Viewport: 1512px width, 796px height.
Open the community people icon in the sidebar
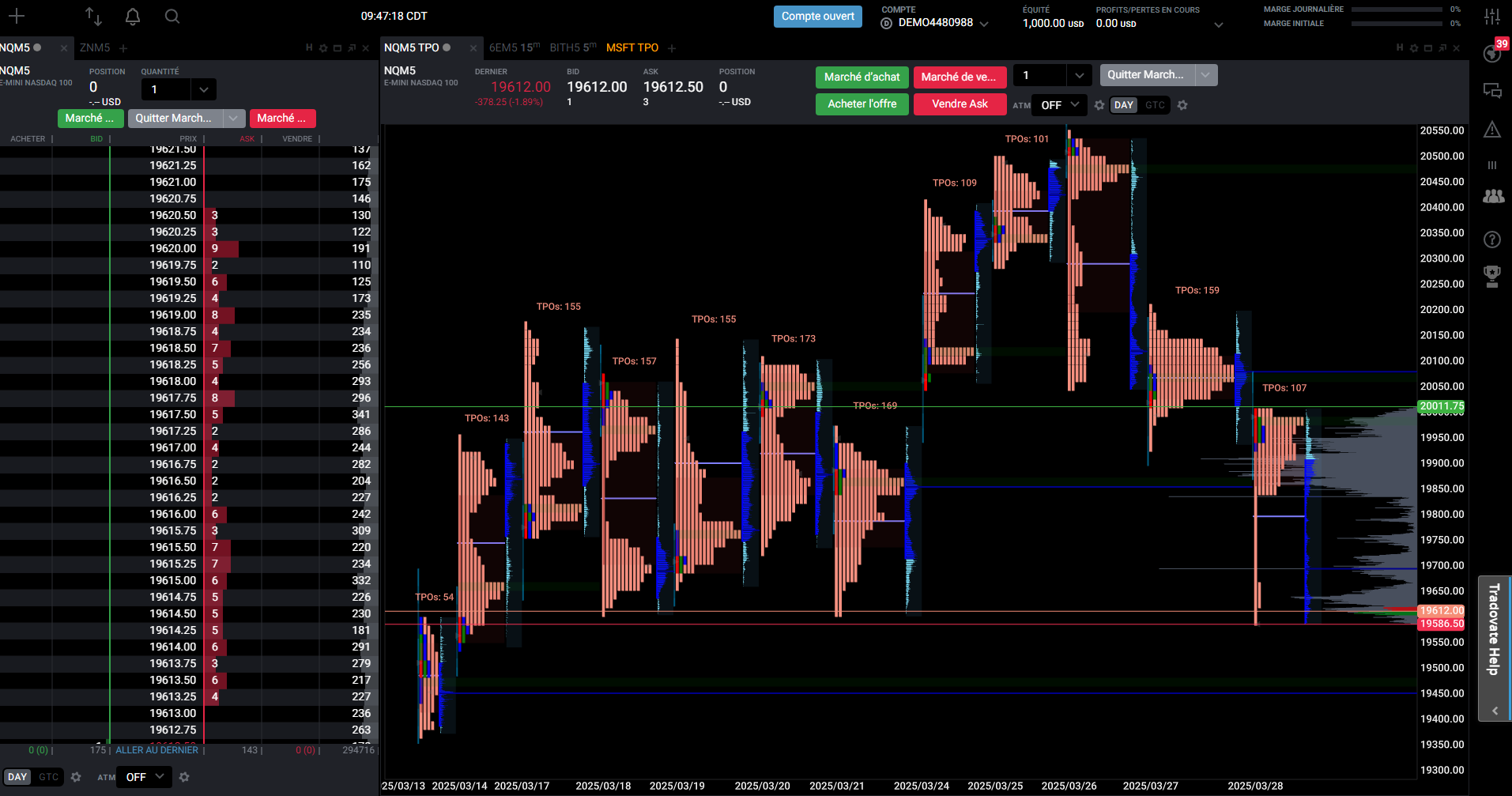[x=1493, y=196]
